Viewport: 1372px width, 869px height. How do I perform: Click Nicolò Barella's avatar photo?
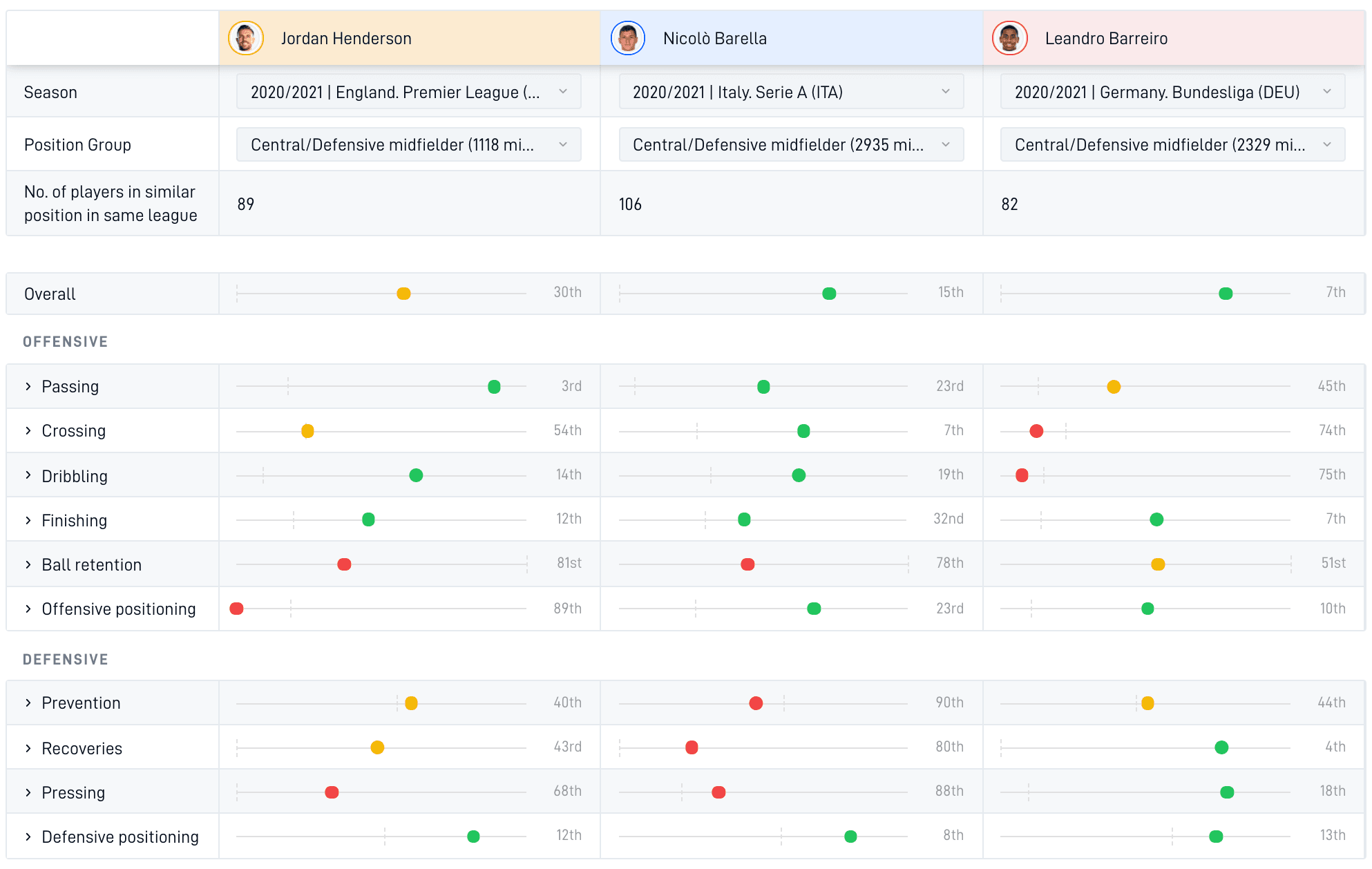[x=628, y=38]
